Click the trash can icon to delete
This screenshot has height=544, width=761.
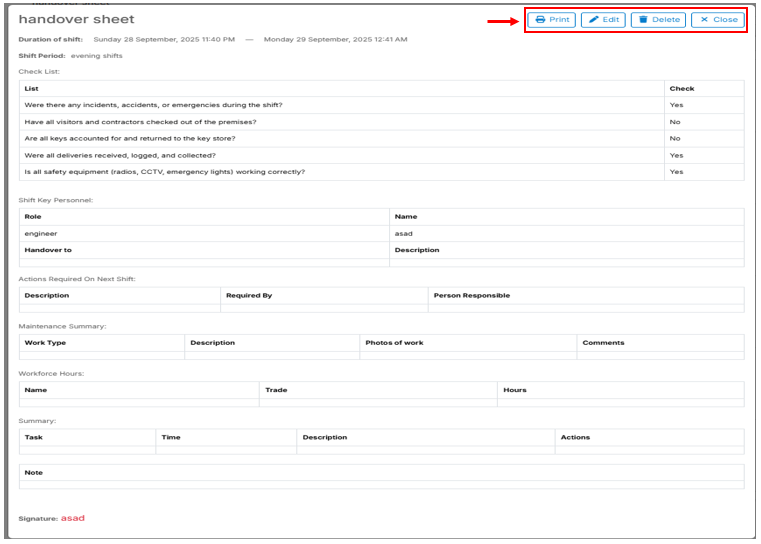pos(643,20)
